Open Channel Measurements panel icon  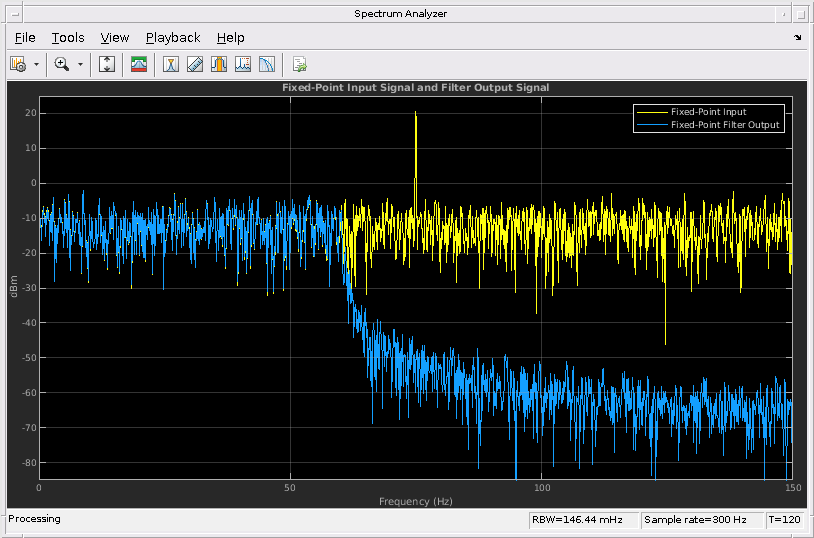point(219,64)
